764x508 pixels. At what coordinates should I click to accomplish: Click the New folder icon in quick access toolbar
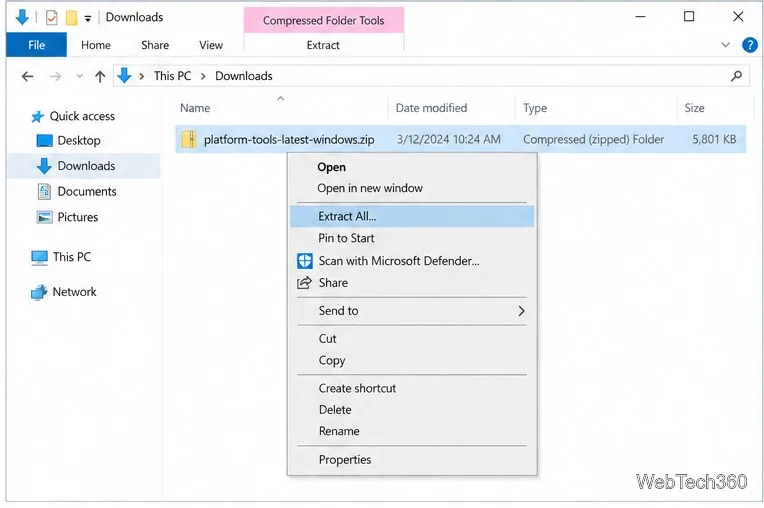(x=72, y=18)
